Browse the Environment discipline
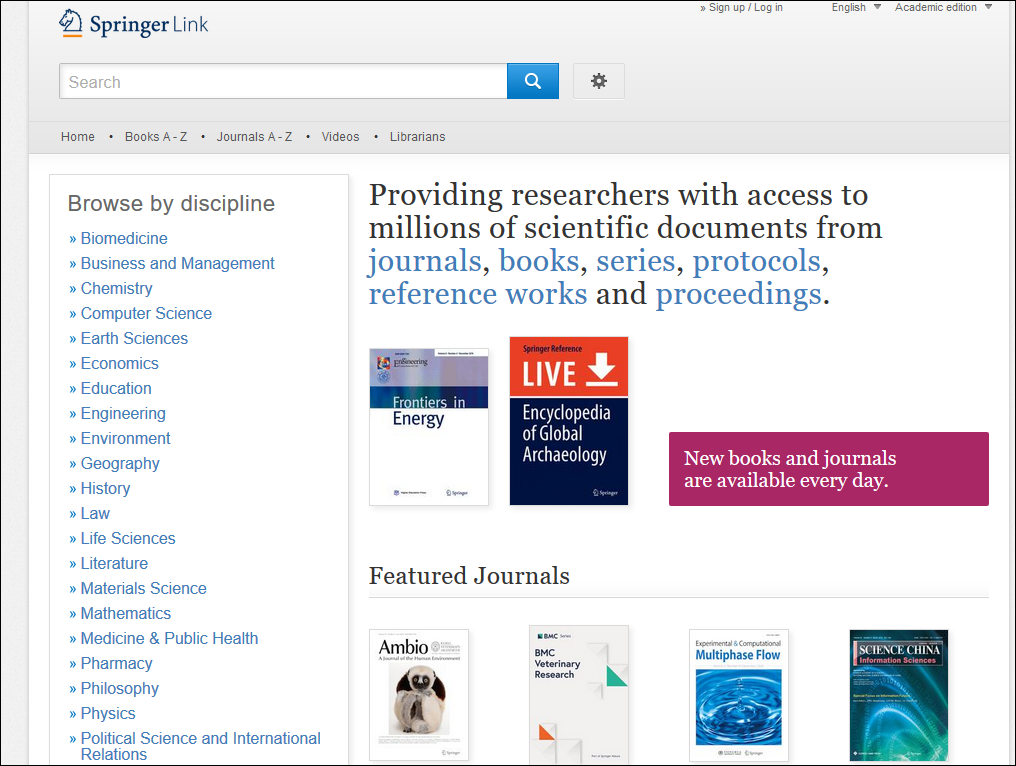The image size is (1016, 766). point(125,439)
